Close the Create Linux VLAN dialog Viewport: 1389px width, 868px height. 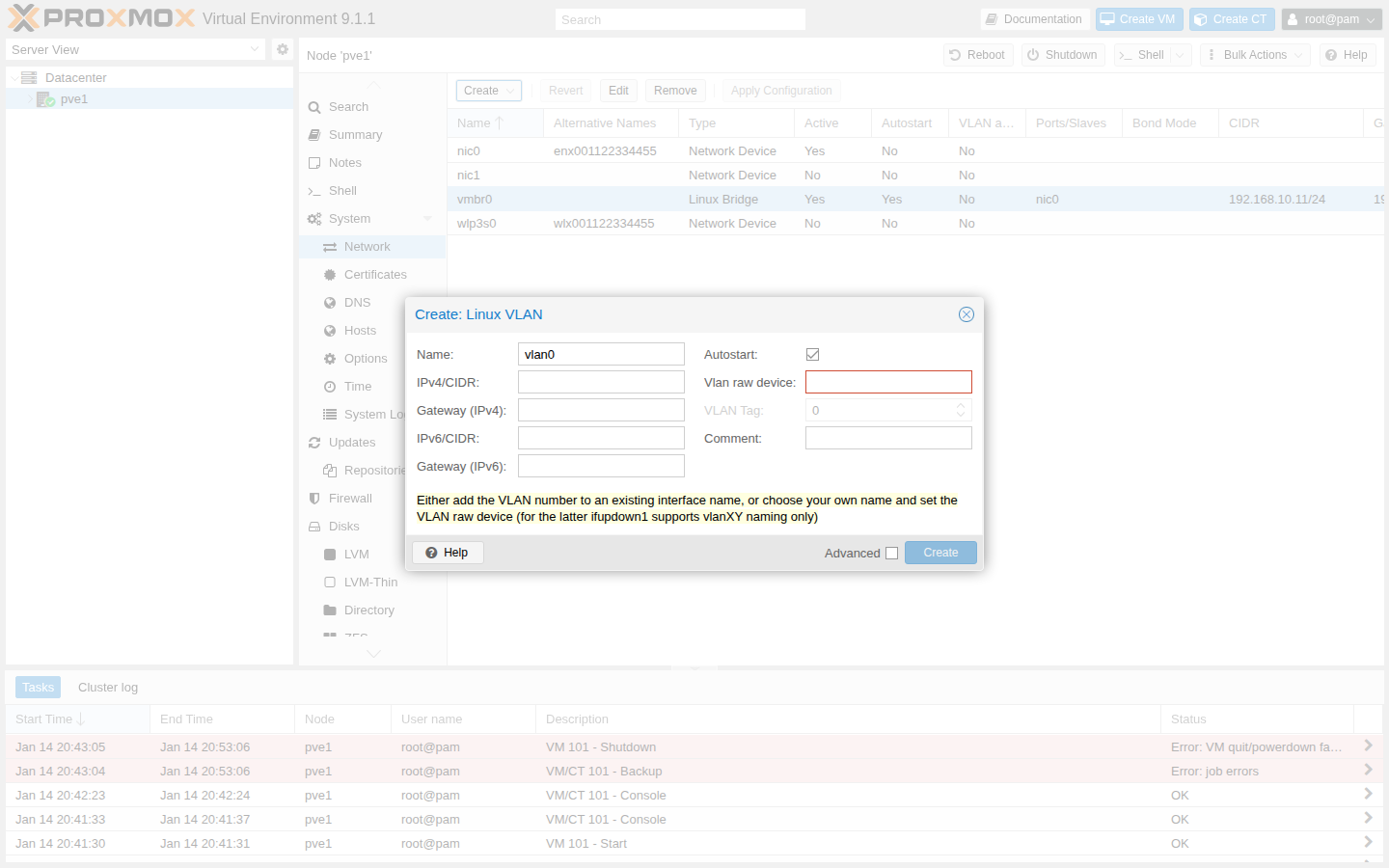(966, 314)
